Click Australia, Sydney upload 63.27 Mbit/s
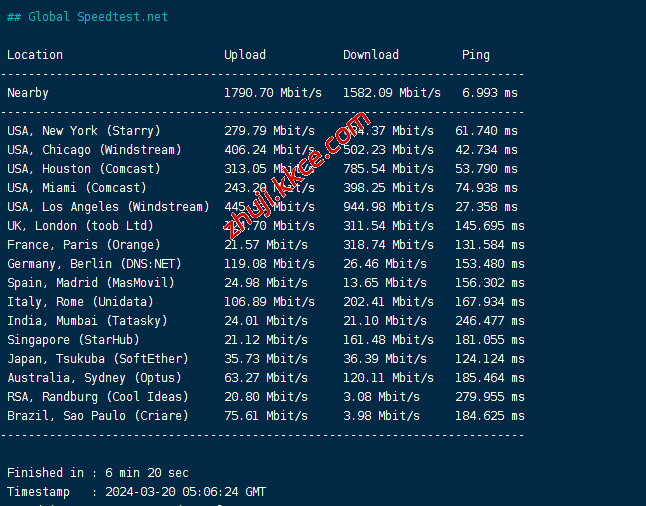646x506 pixels. tap(266, 378)
